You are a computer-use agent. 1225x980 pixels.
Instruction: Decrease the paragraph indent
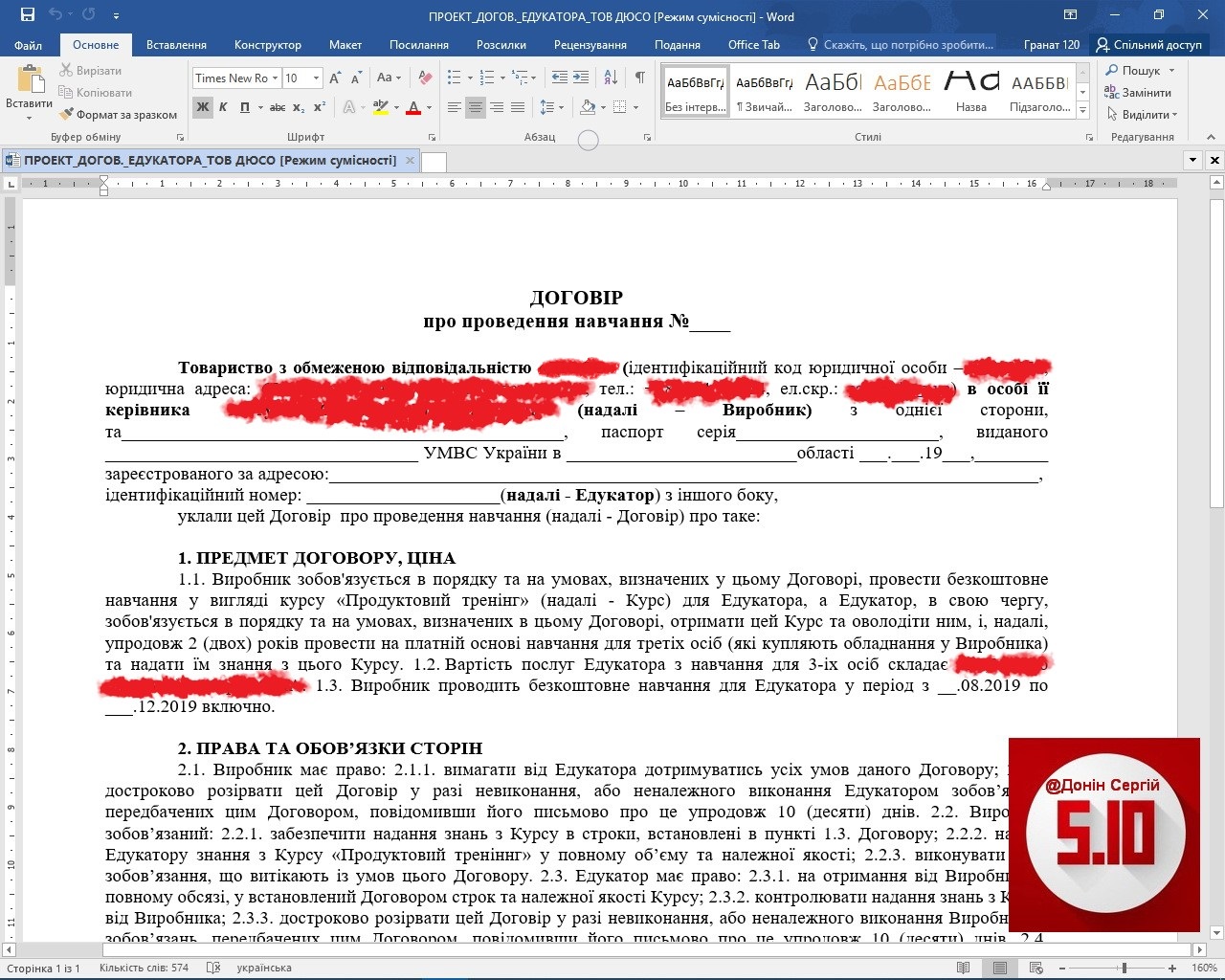[560, 78]
